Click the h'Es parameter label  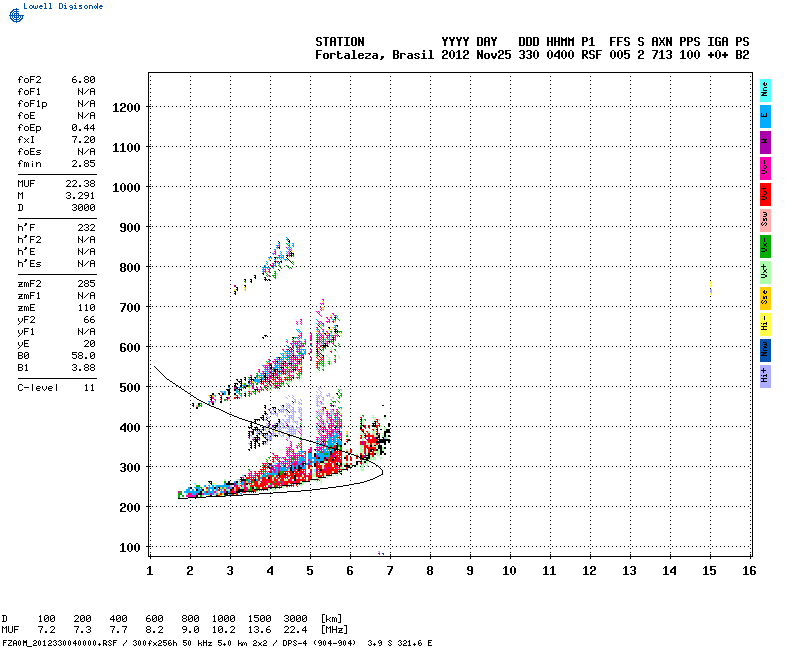coord(29,264)
